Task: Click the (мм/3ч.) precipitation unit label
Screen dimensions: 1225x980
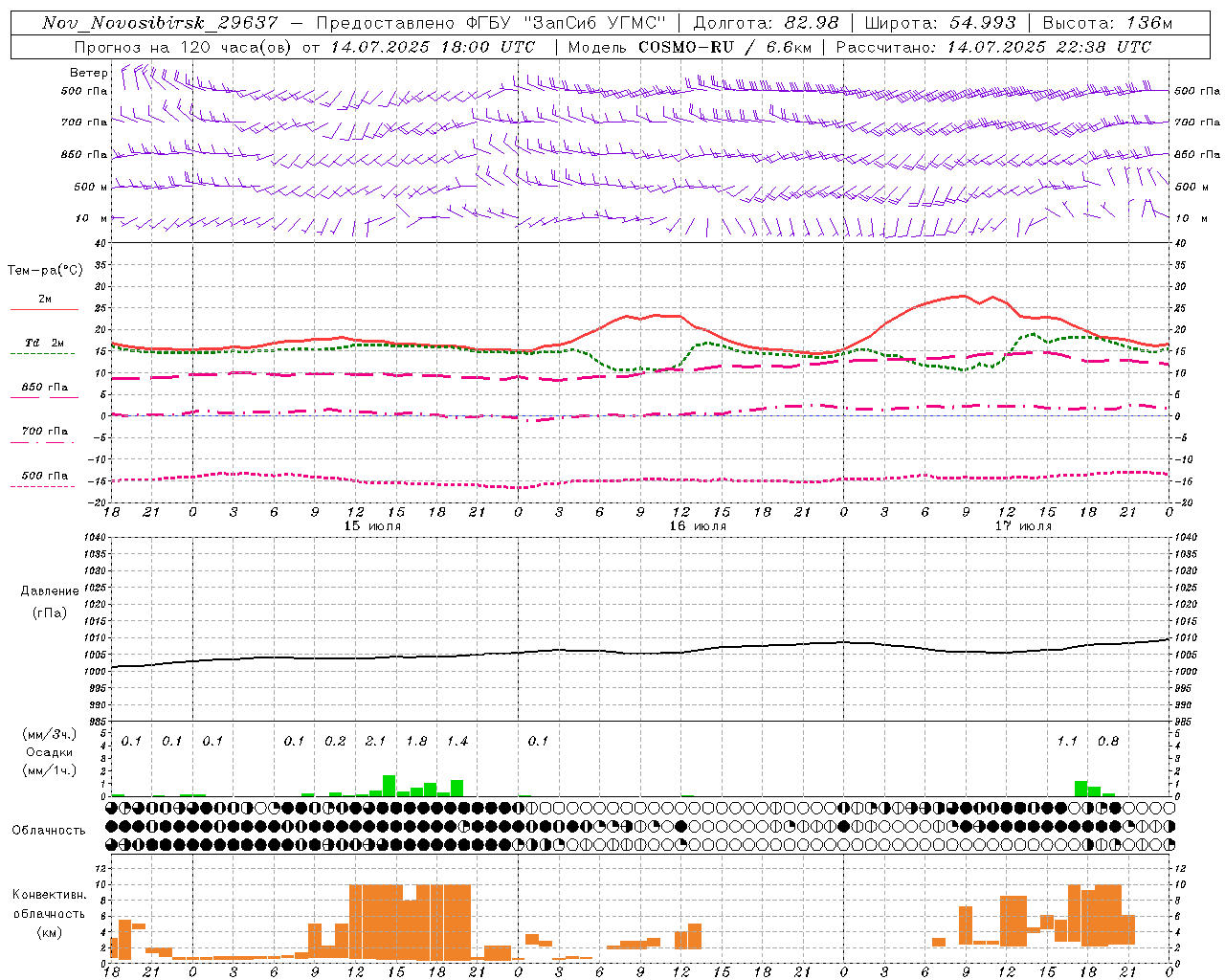Action: [49, 734]
